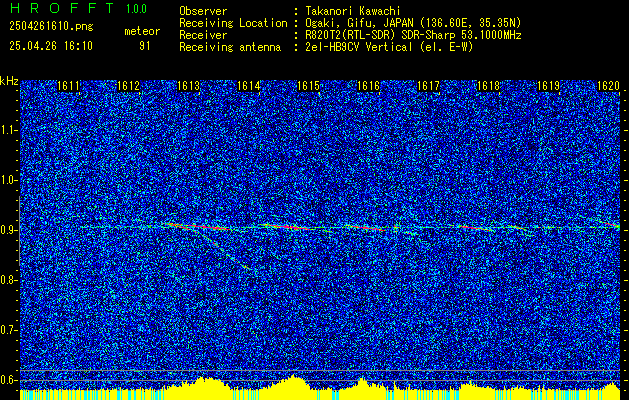Screen dimensions: 629x400
Task: Click the 0.8 frequency axis label
Action: [9, 280]
